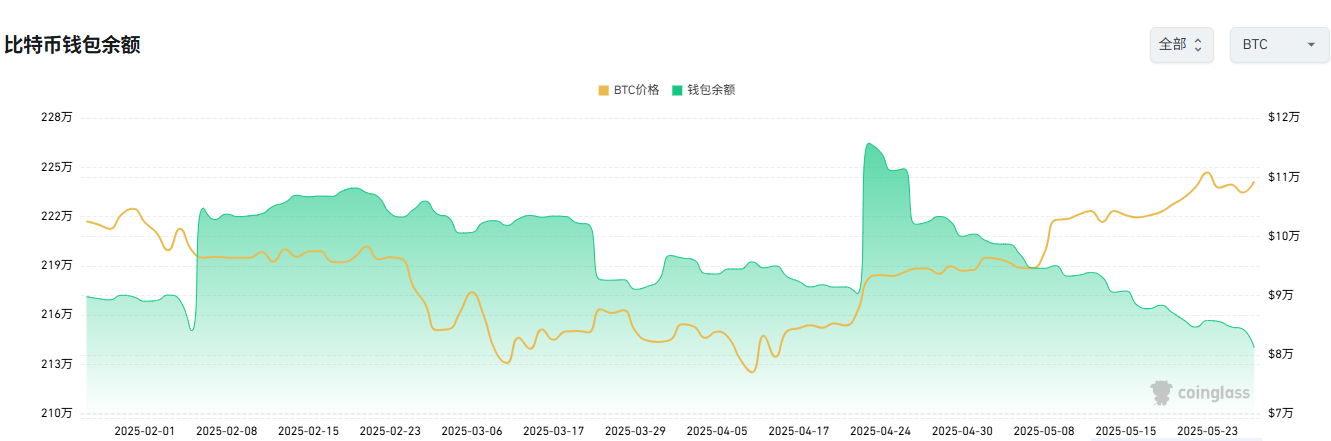Click the 2025-04-24 date label
This screenshot has width=1331, height=441.
pos(880,431)
